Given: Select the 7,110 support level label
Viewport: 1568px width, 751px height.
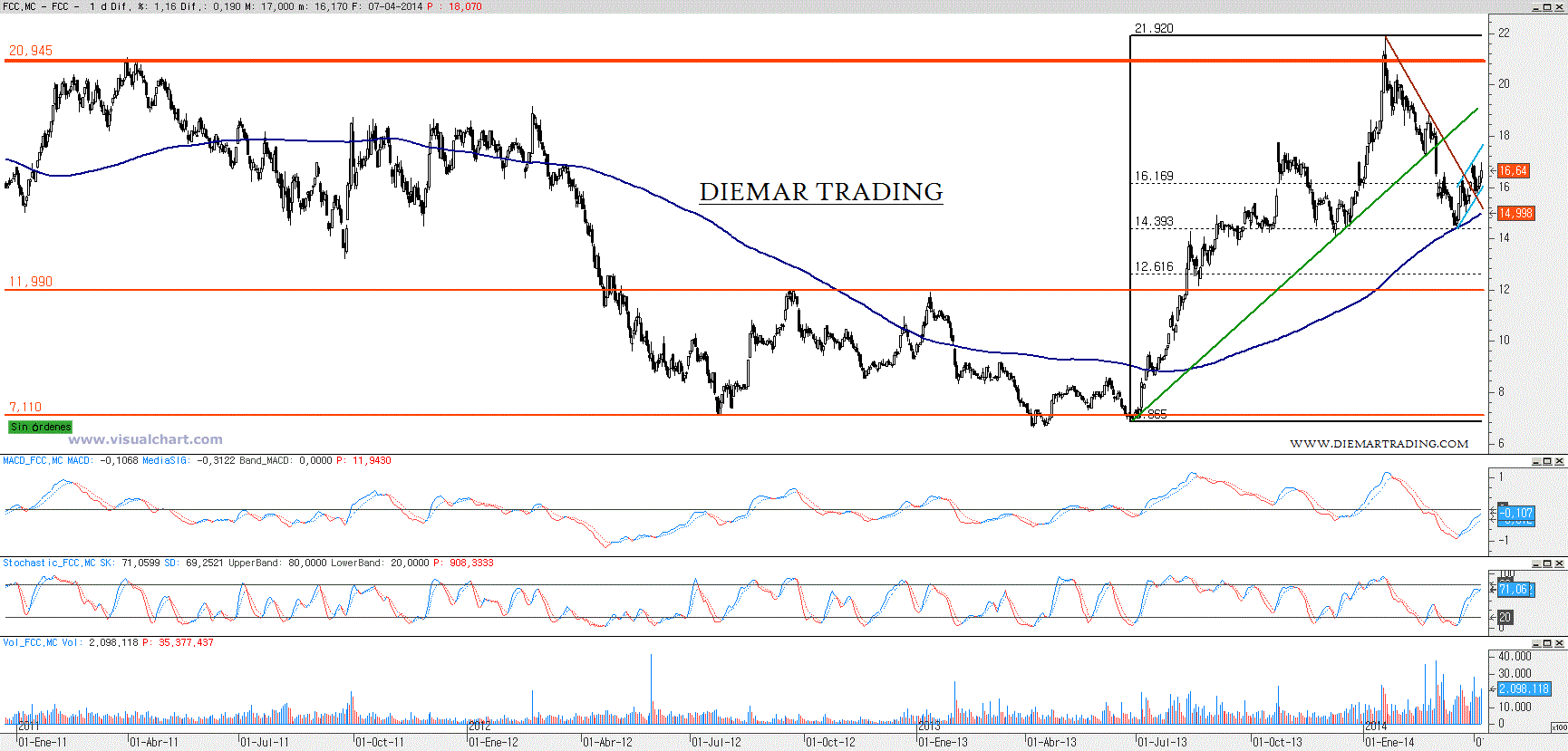Looking at the screenshot, I should click(25, 408).
